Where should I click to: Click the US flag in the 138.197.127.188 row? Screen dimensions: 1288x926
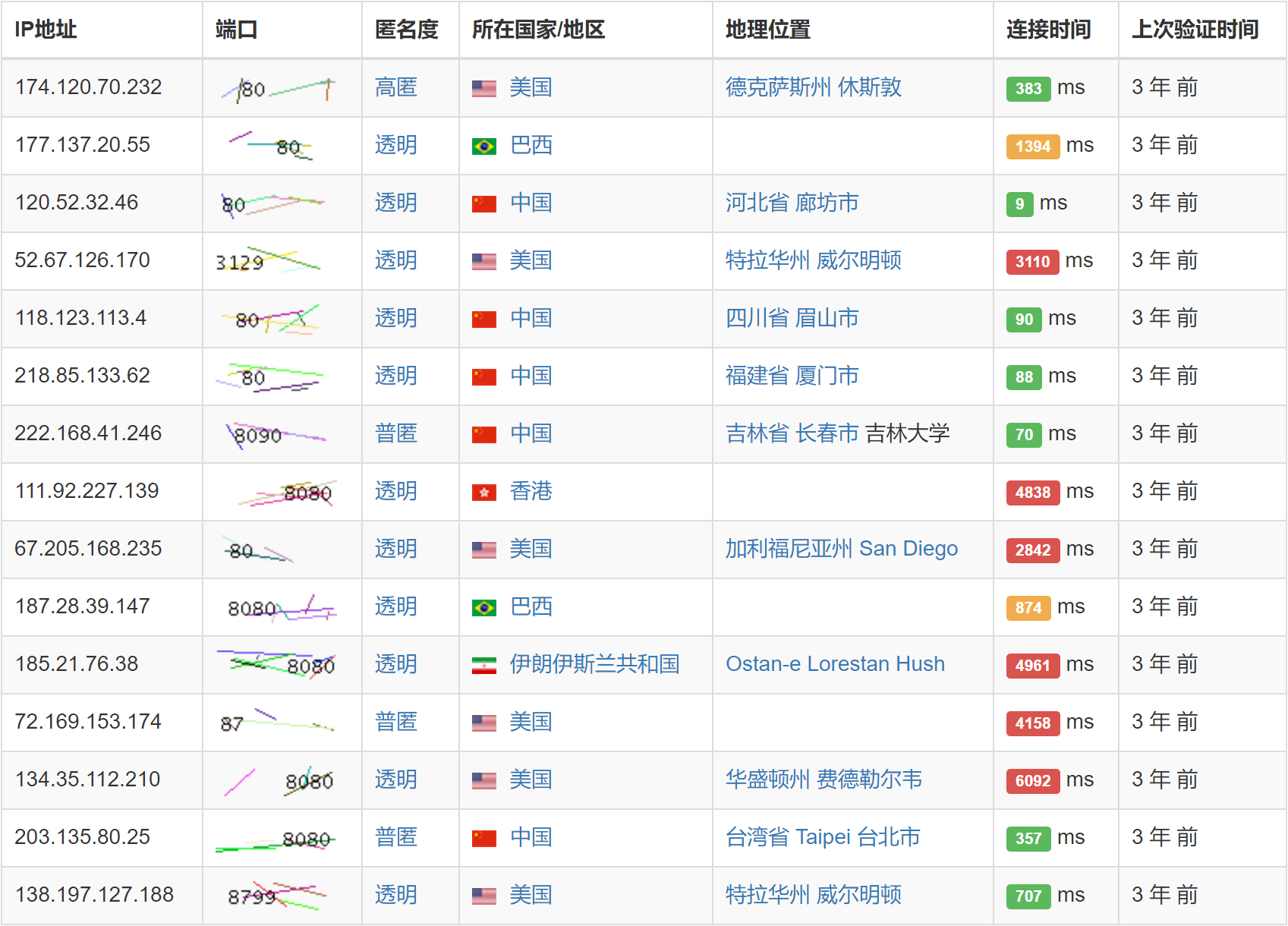coord(483,896)
